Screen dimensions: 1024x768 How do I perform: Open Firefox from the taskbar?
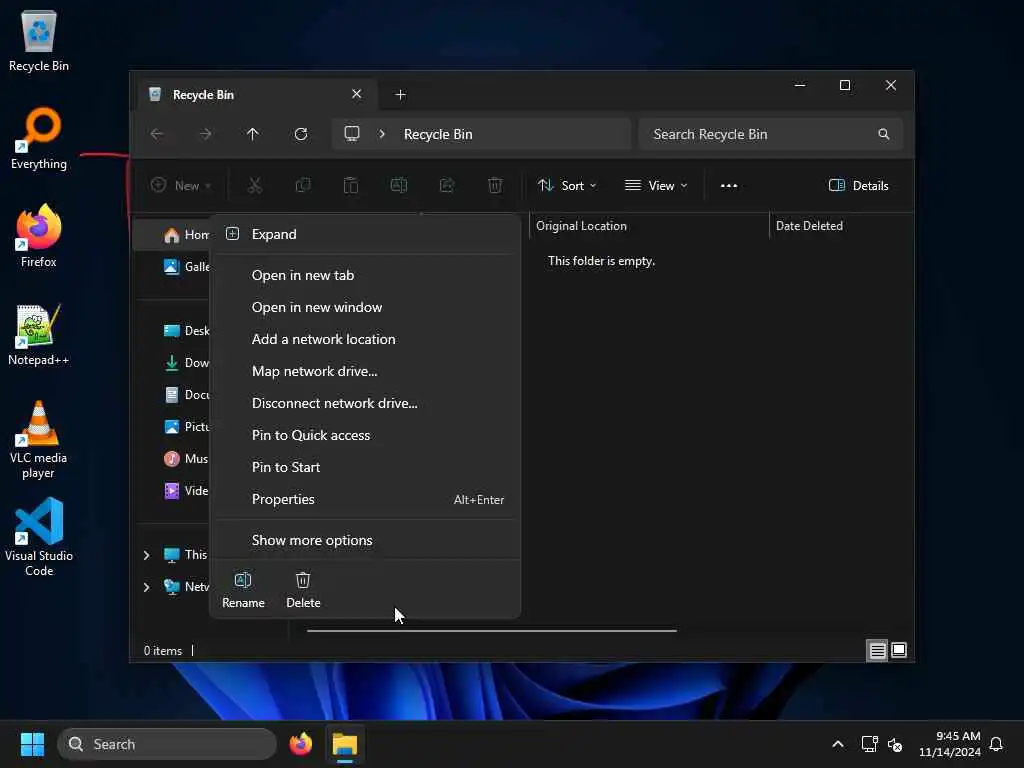pos(300,744)
